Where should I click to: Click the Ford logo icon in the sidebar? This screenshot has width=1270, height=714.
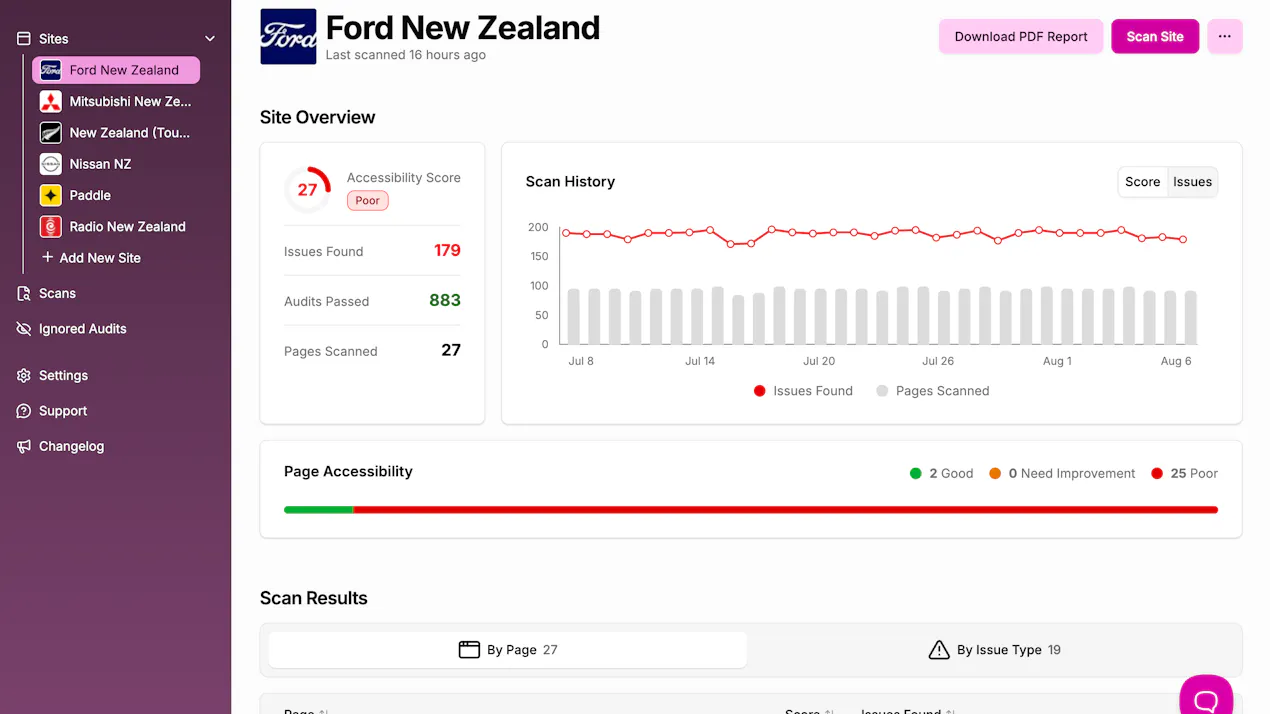coord(50,70)
